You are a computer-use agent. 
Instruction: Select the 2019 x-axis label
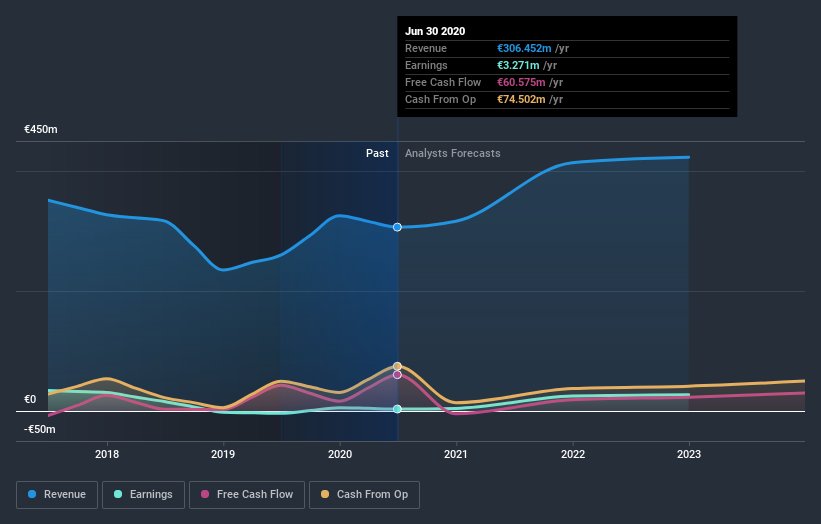(x=223, y=454)
